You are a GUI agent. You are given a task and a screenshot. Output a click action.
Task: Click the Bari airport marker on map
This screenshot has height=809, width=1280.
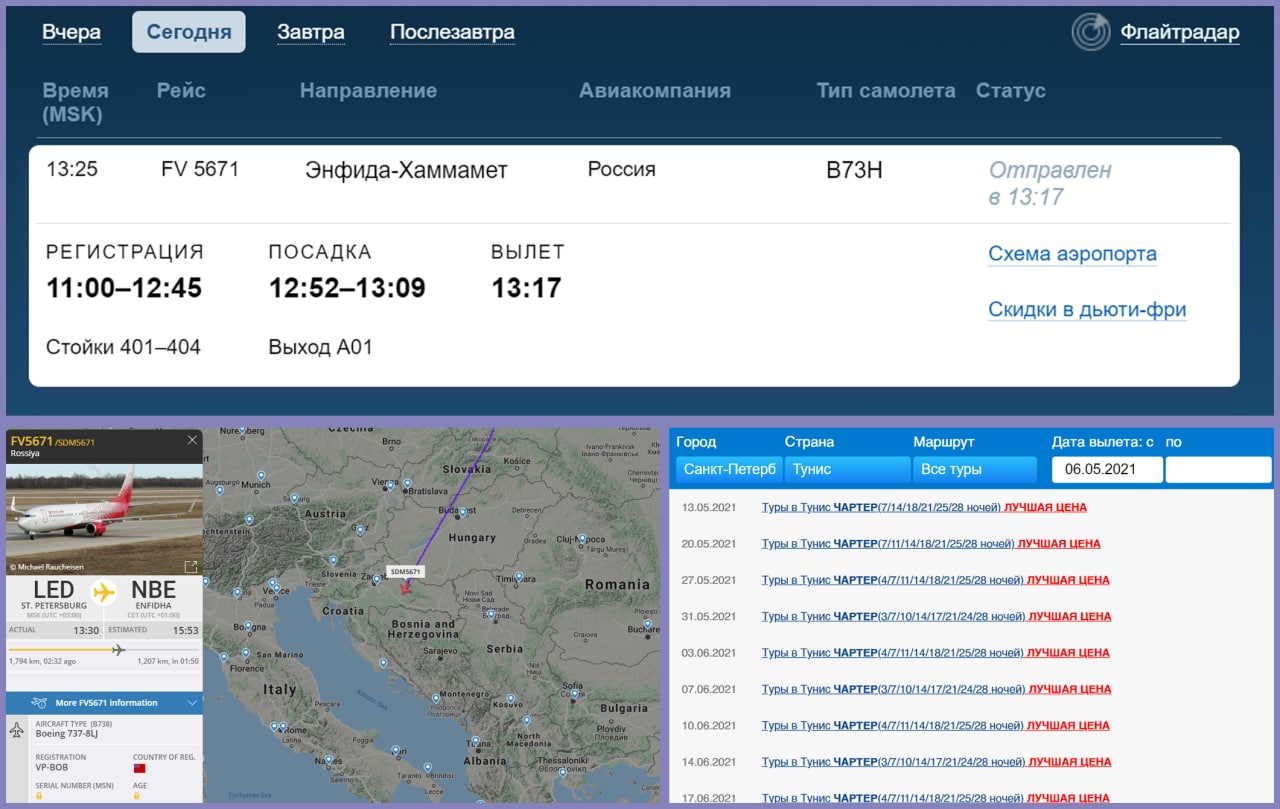pos(395,749)
